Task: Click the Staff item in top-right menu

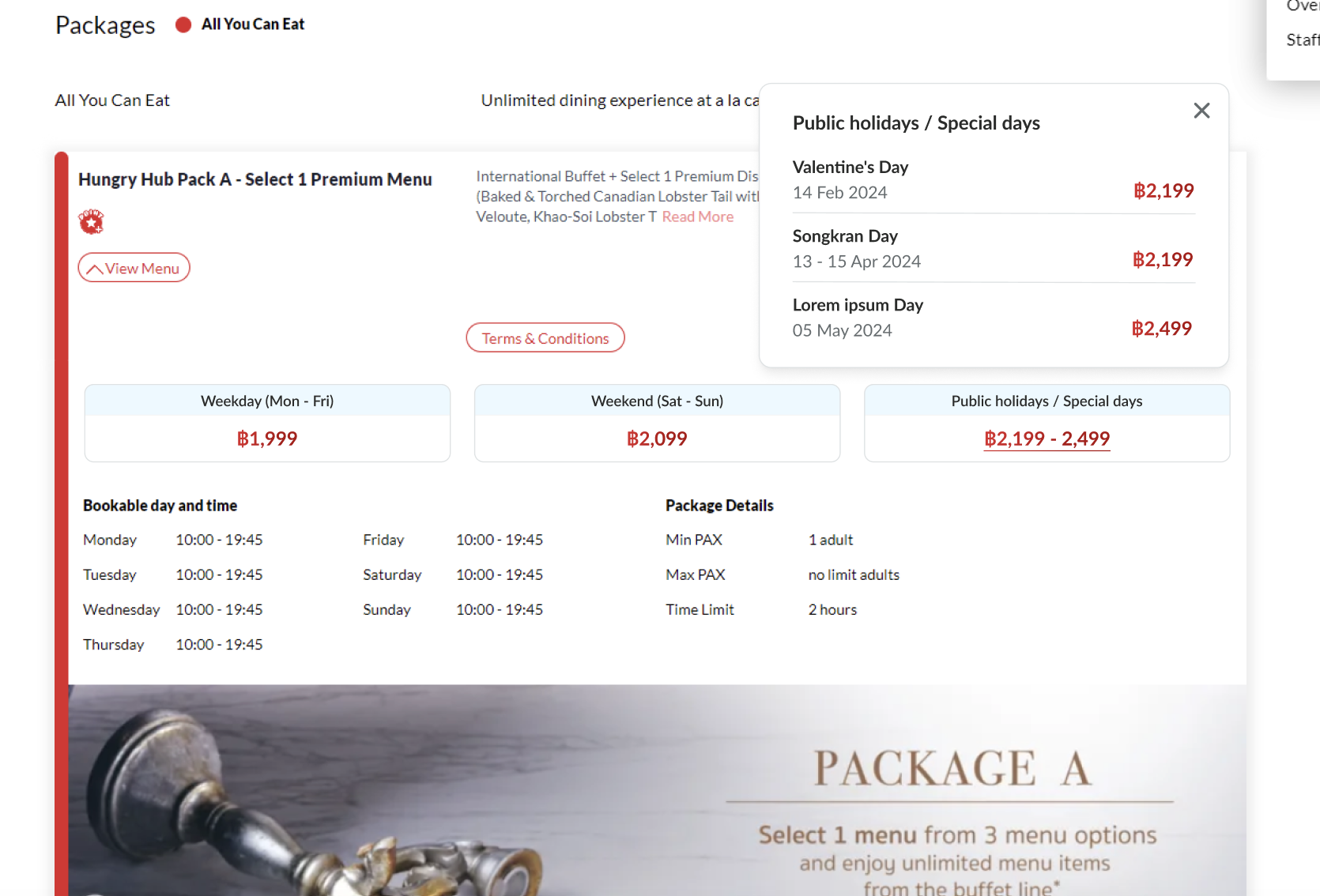Action: point(1302,40)
